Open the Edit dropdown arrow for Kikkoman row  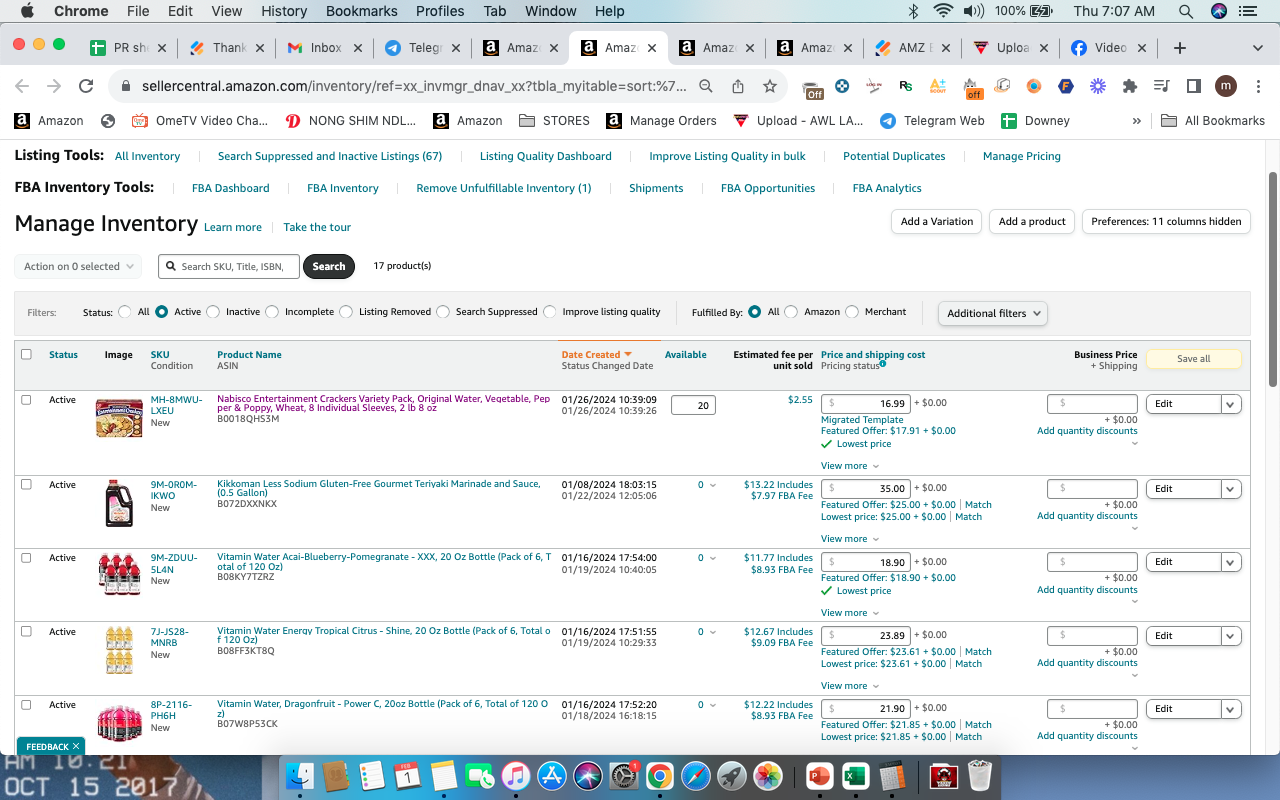point(1231,489)
